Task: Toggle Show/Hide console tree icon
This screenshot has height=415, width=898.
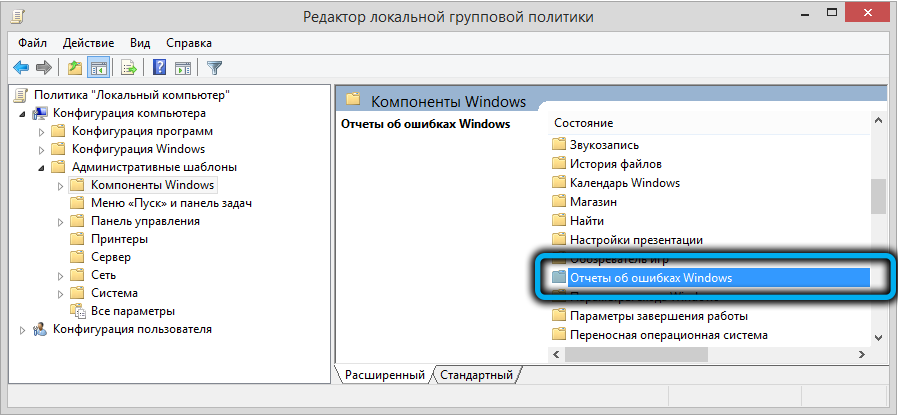Action: click(98, 68)
